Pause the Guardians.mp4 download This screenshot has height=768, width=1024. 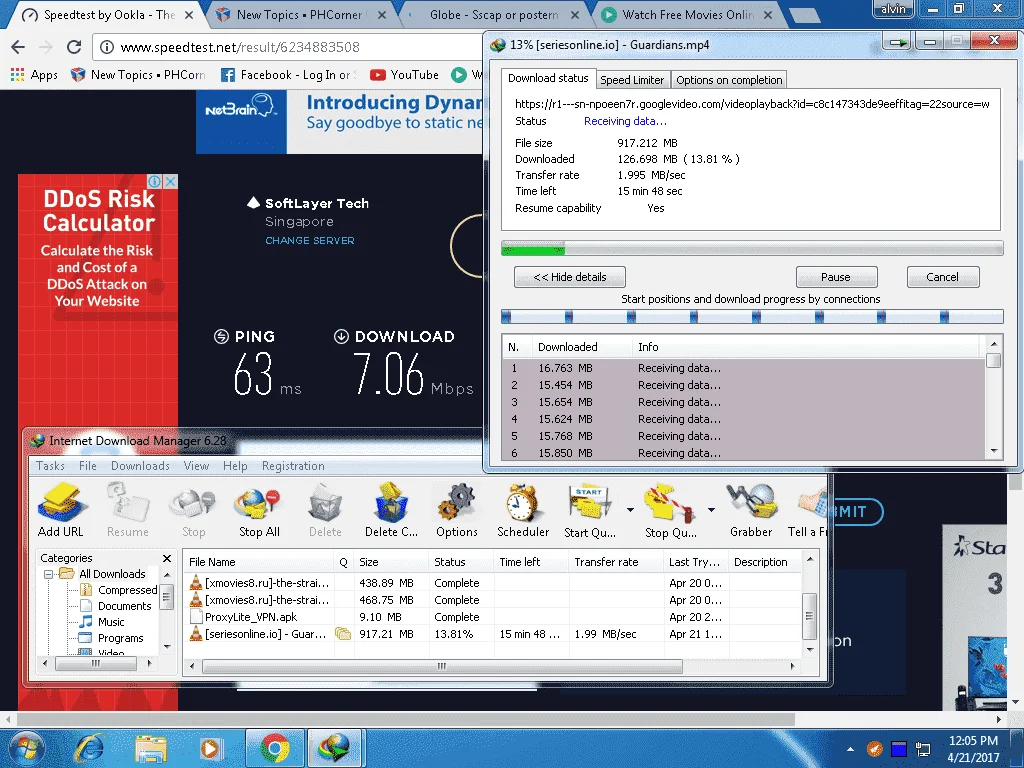pyautogui.click(x=836, y=277)
